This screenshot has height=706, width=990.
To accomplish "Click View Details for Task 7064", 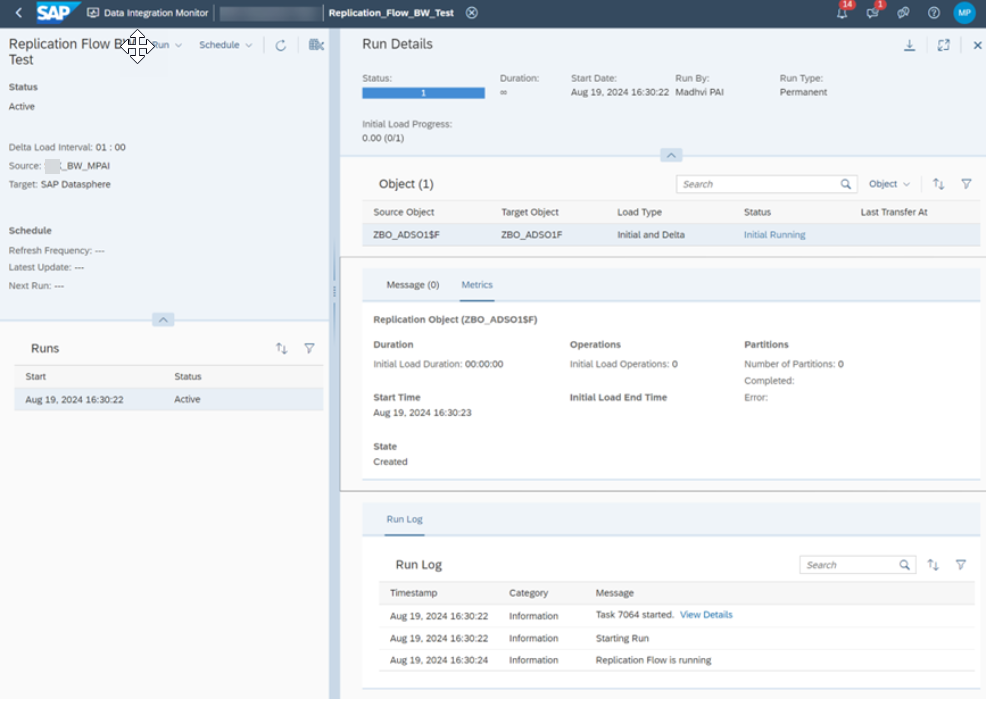I will (706, 615).
